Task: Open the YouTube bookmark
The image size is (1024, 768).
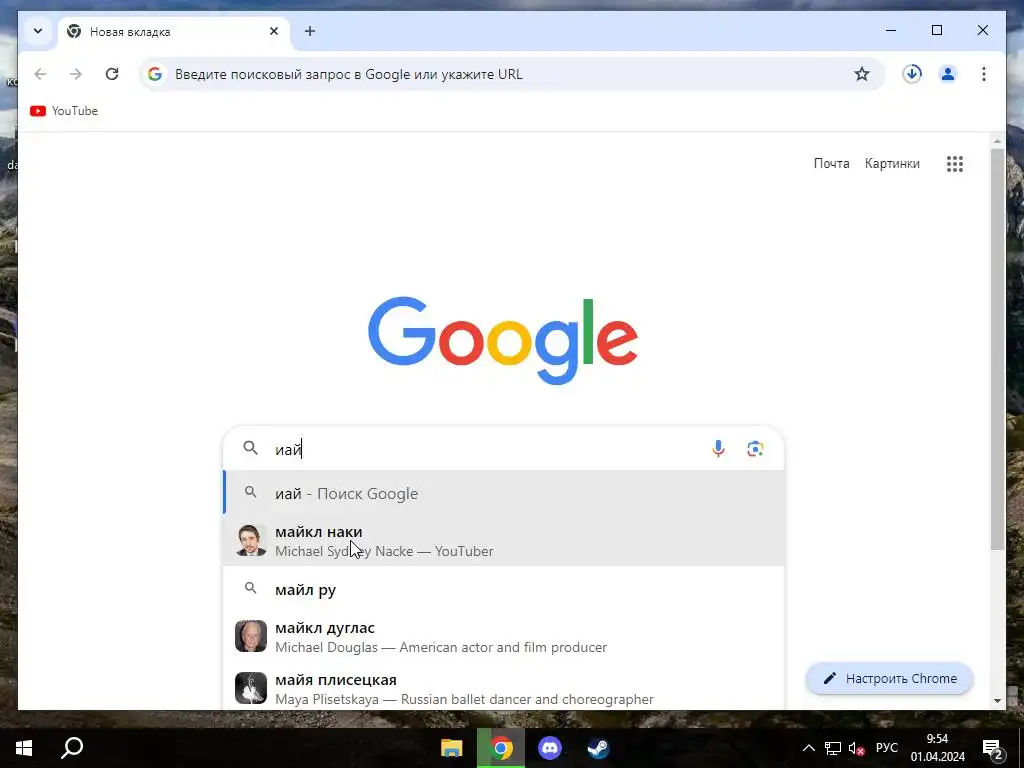Action: pos(64,111)
